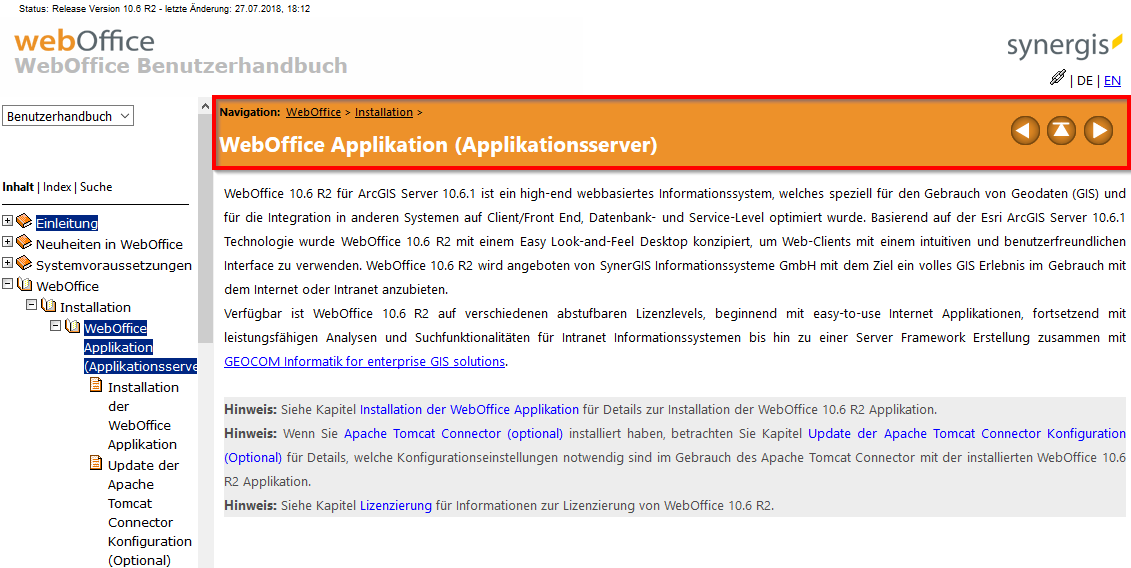Click the synergis logo

[x=1064, y=45]
